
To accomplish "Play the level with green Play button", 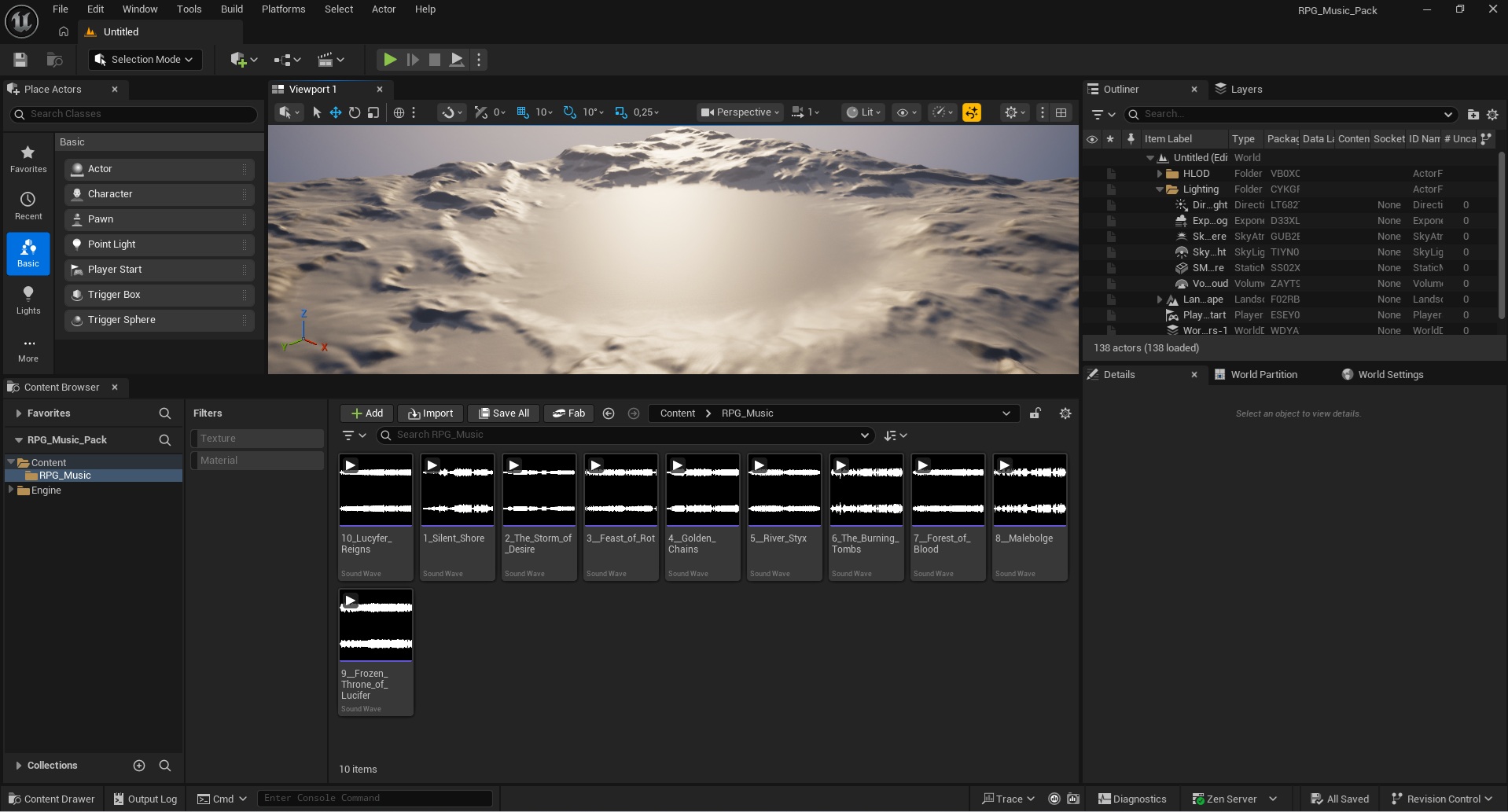I will click(389, 60).
